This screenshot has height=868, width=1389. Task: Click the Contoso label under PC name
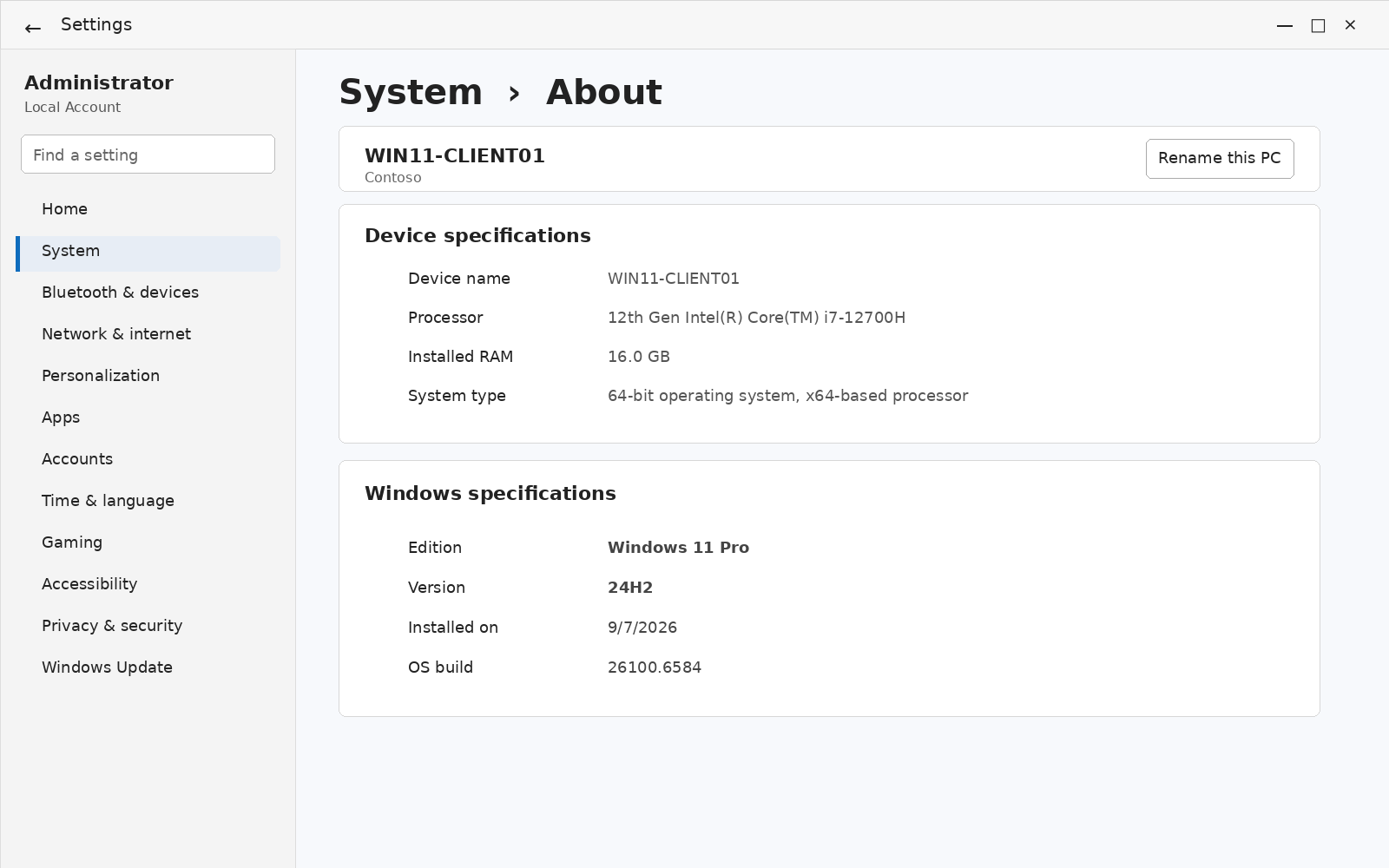point(393,177)
